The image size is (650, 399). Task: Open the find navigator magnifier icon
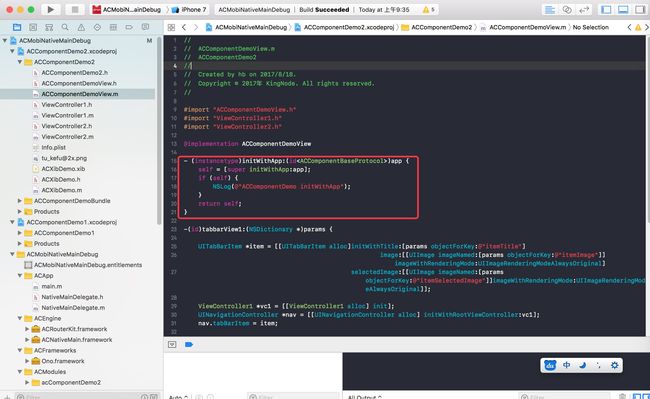[65, 27]
